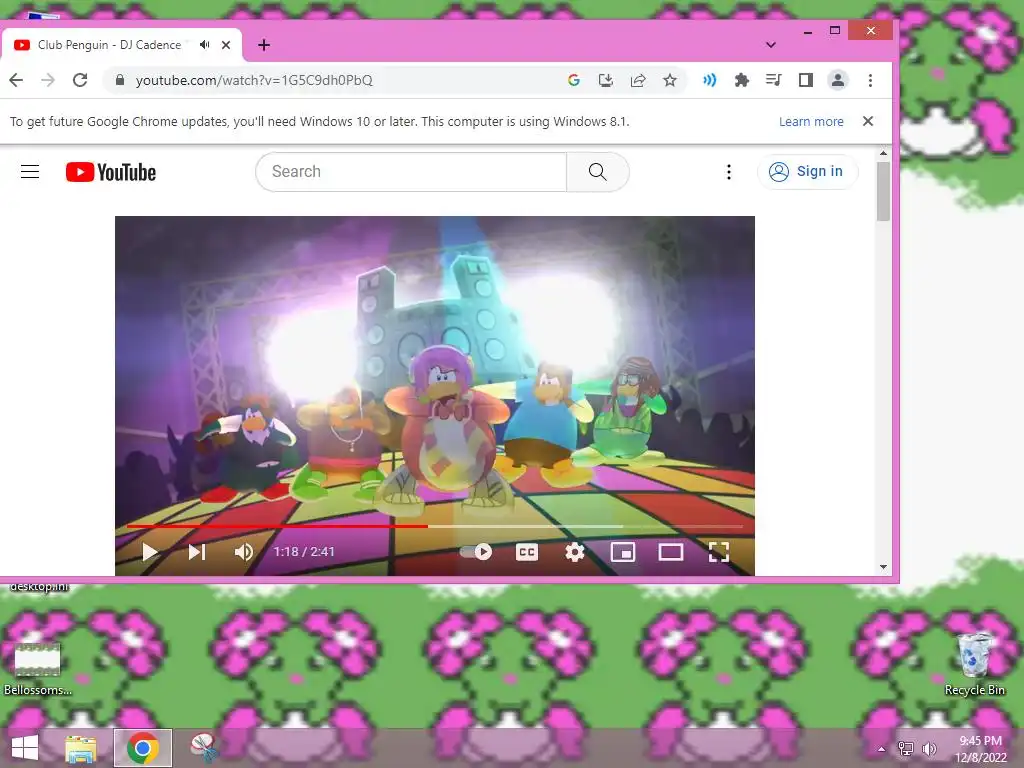Select the Bellossoms desktop file
This screenshot has width=1024, height=768.
(x=38, y=669)
